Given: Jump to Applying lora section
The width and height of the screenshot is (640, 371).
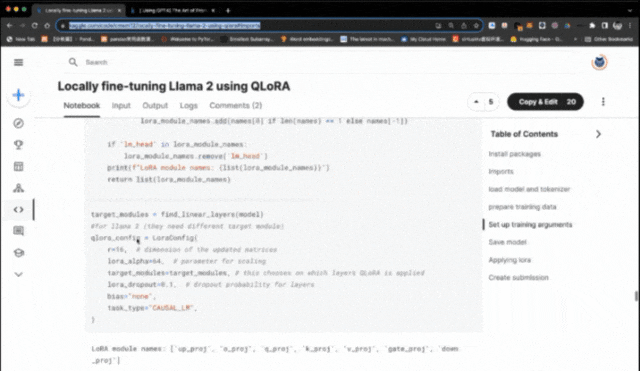Looking at the screenshot, I should pyautogui.click(x=509, y=260).
